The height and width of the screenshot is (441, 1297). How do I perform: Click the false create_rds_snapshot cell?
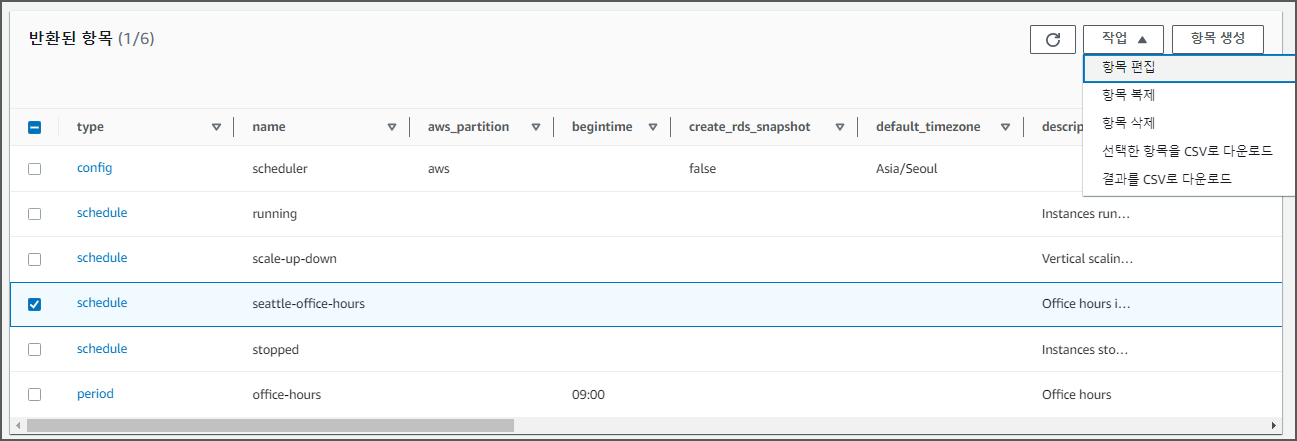tap(702, 169)
